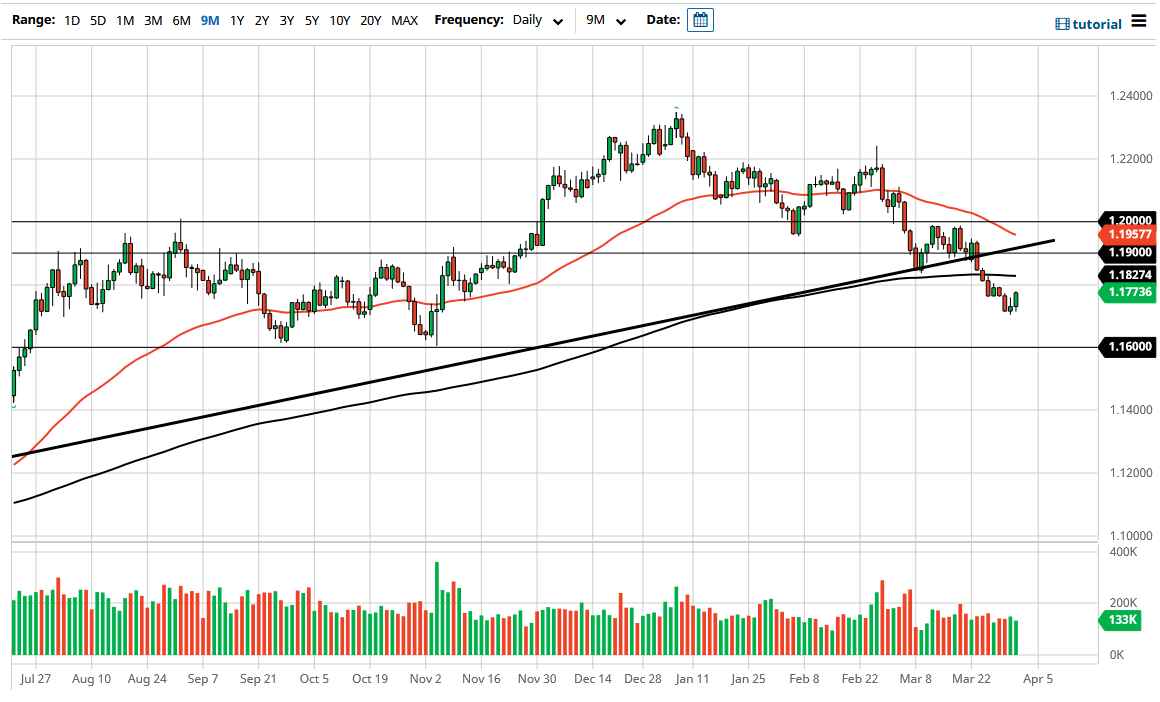
Task: Select the 1M range option
Action: coord(124,19)
